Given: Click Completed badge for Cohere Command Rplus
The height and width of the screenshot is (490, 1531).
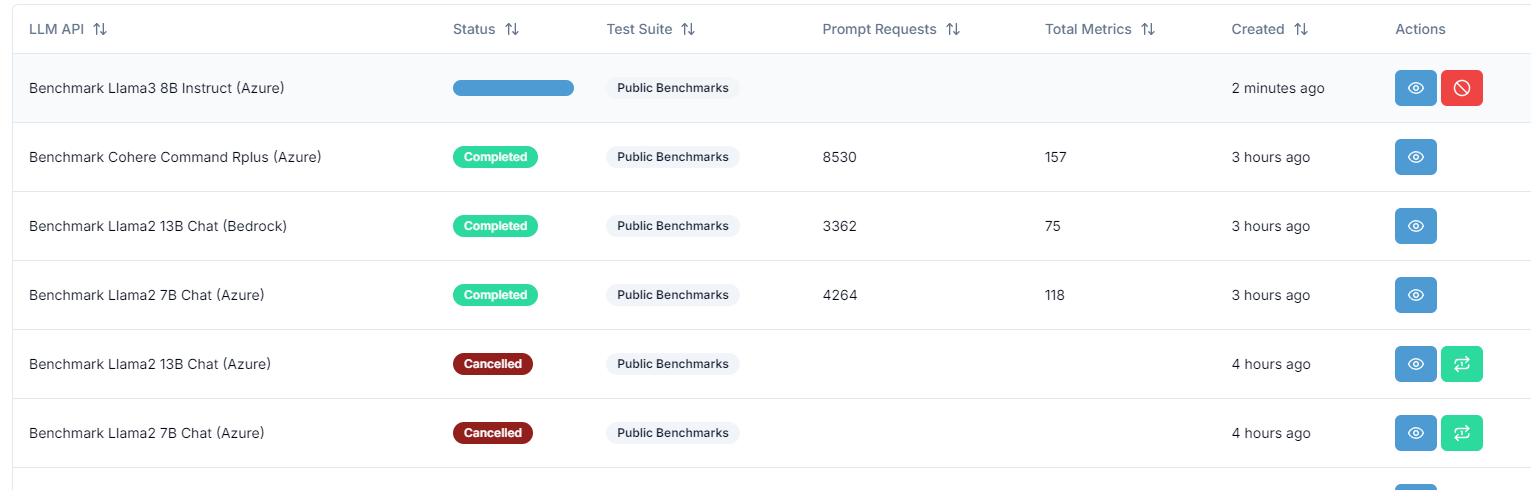Looking at the screenshot, I should point(495,157).
